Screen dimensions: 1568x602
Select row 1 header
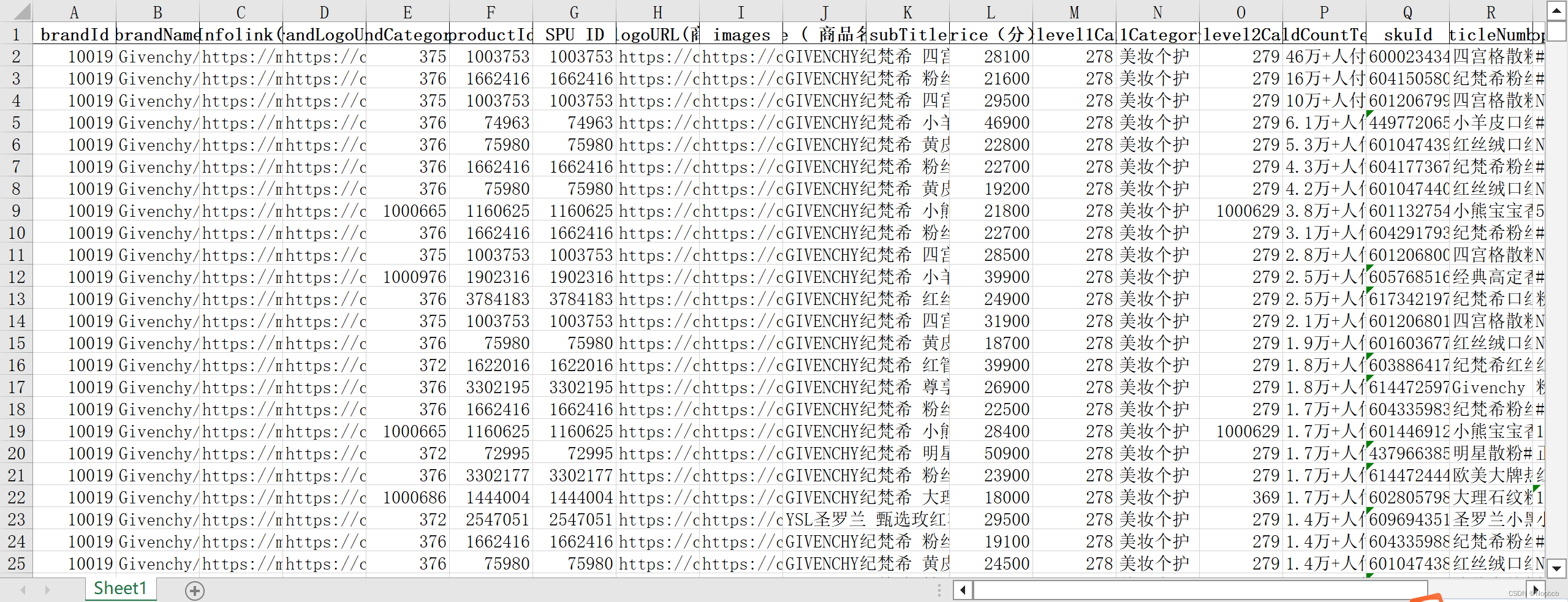(16, 34)
